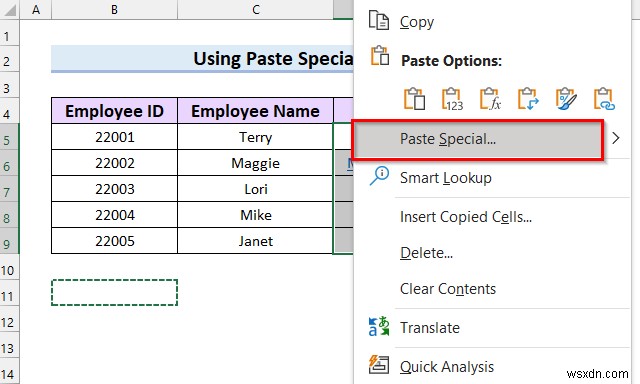Select row 5 header

pos(9,137)
